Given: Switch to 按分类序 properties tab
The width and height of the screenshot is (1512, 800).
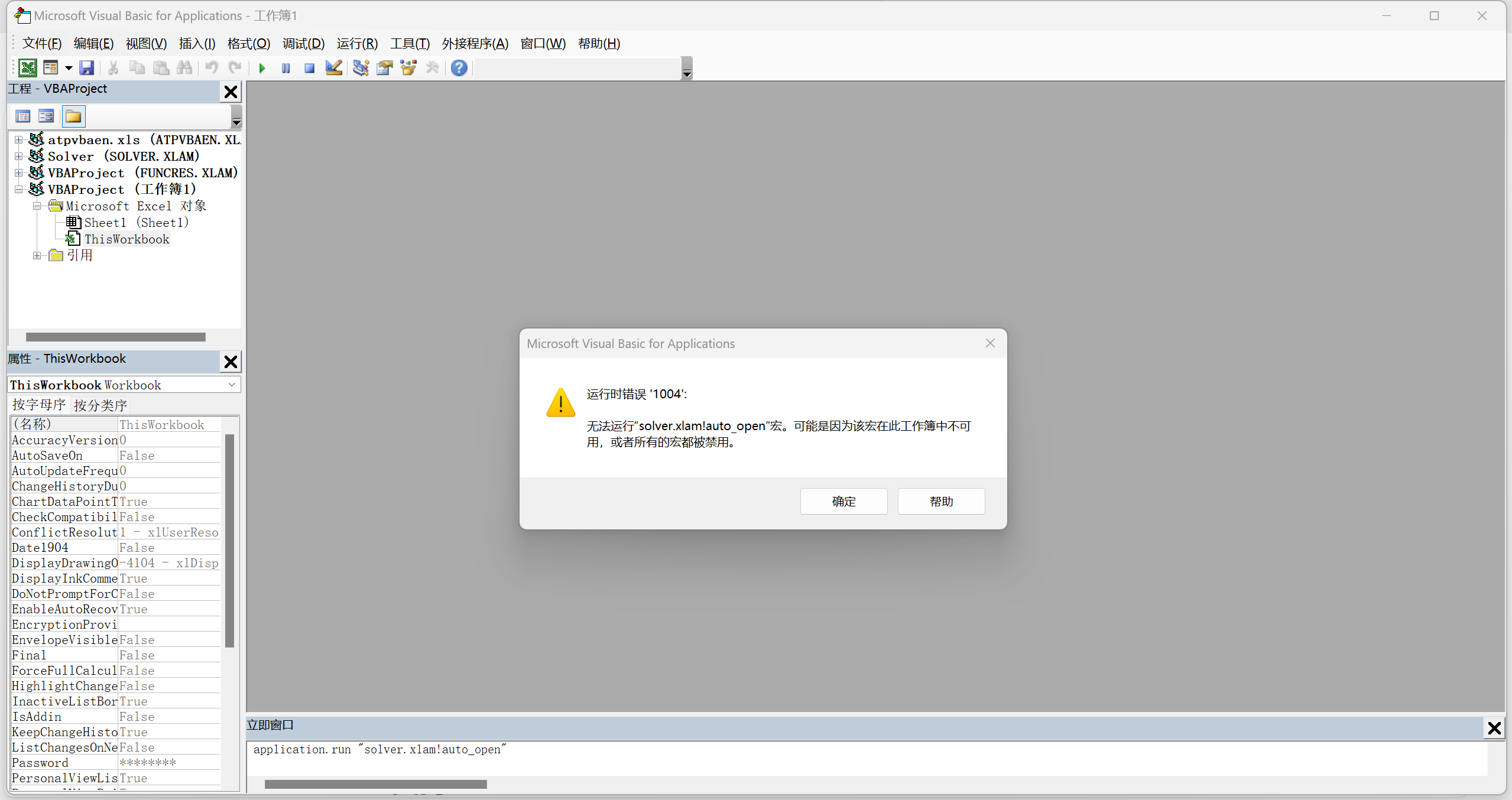Looking at the screenshot, I should tap(100, 405).
